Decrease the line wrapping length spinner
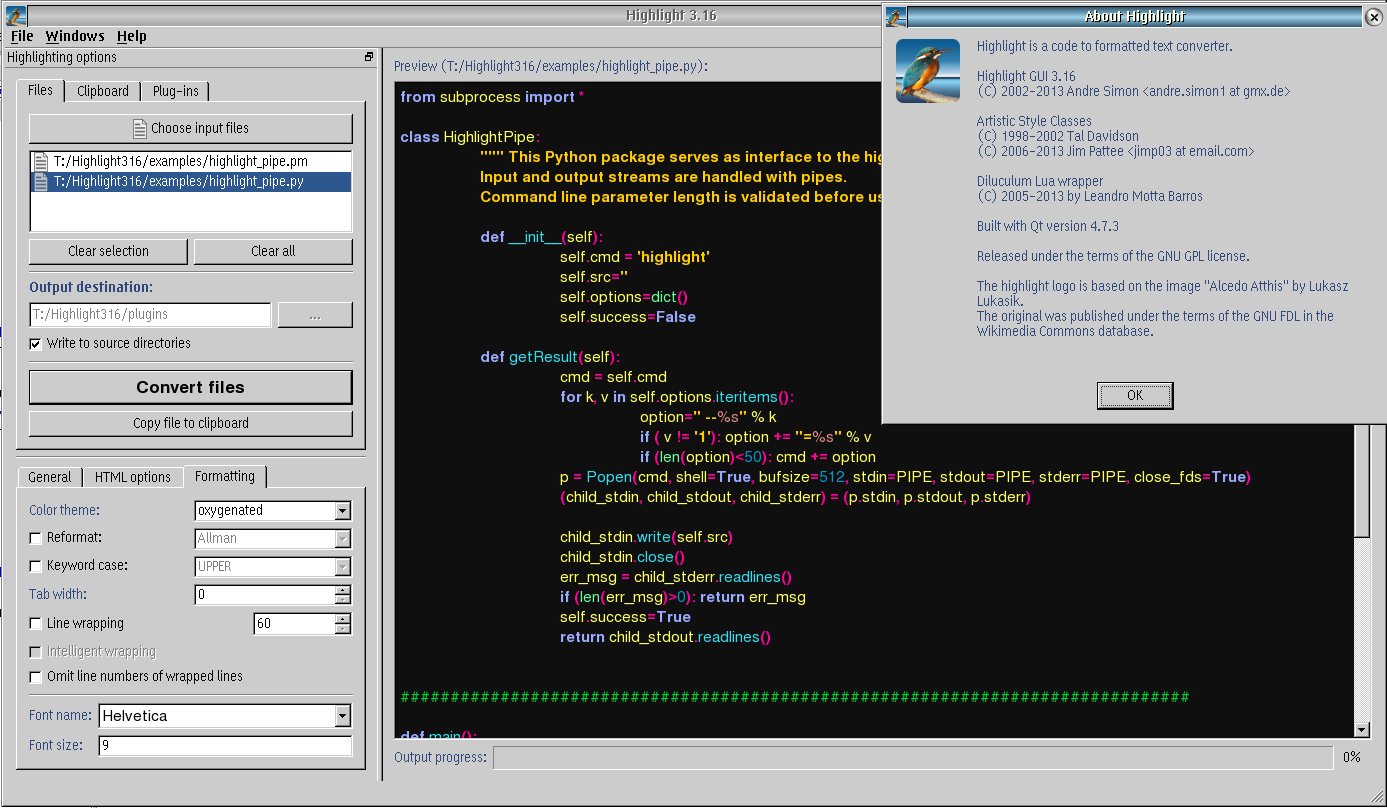 click(343, 629)
